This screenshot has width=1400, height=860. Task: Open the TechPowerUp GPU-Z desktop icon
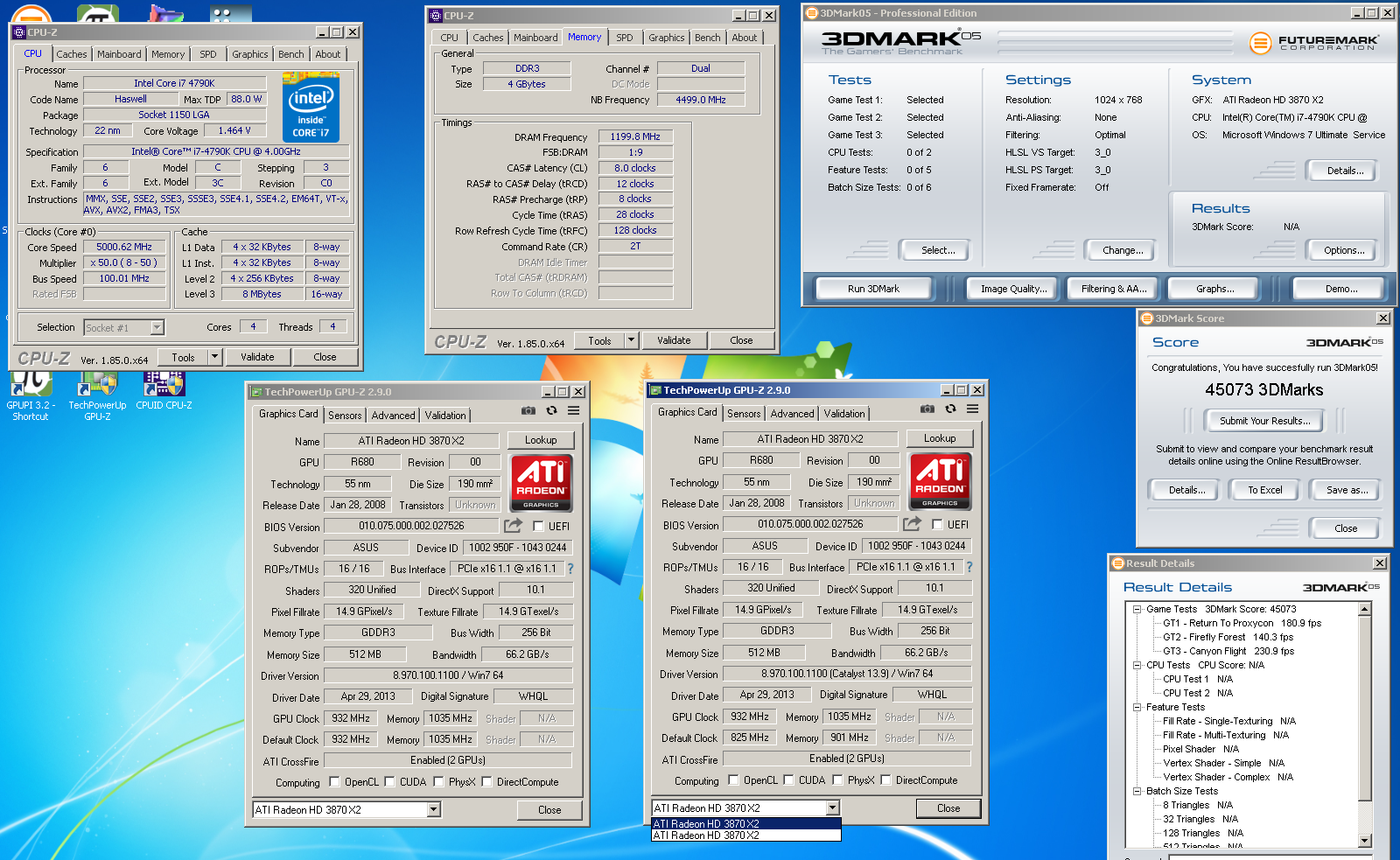tap(97, 395)
